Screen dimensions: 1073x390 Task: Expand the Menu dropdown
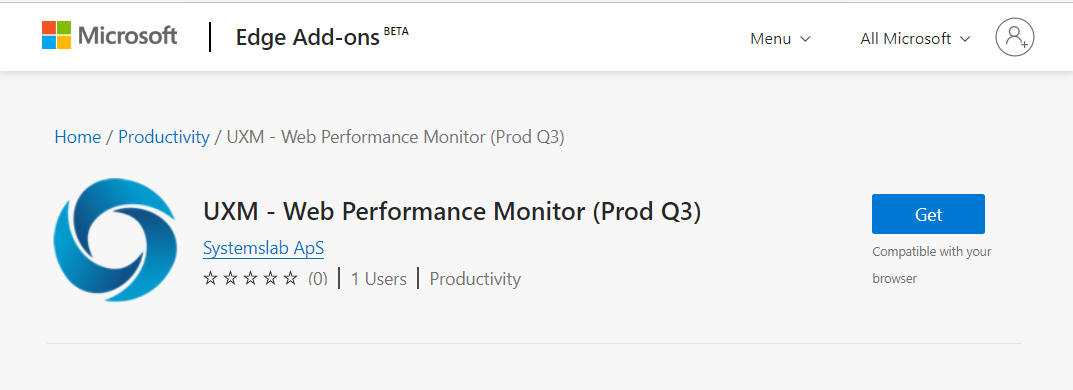[780, 39]
